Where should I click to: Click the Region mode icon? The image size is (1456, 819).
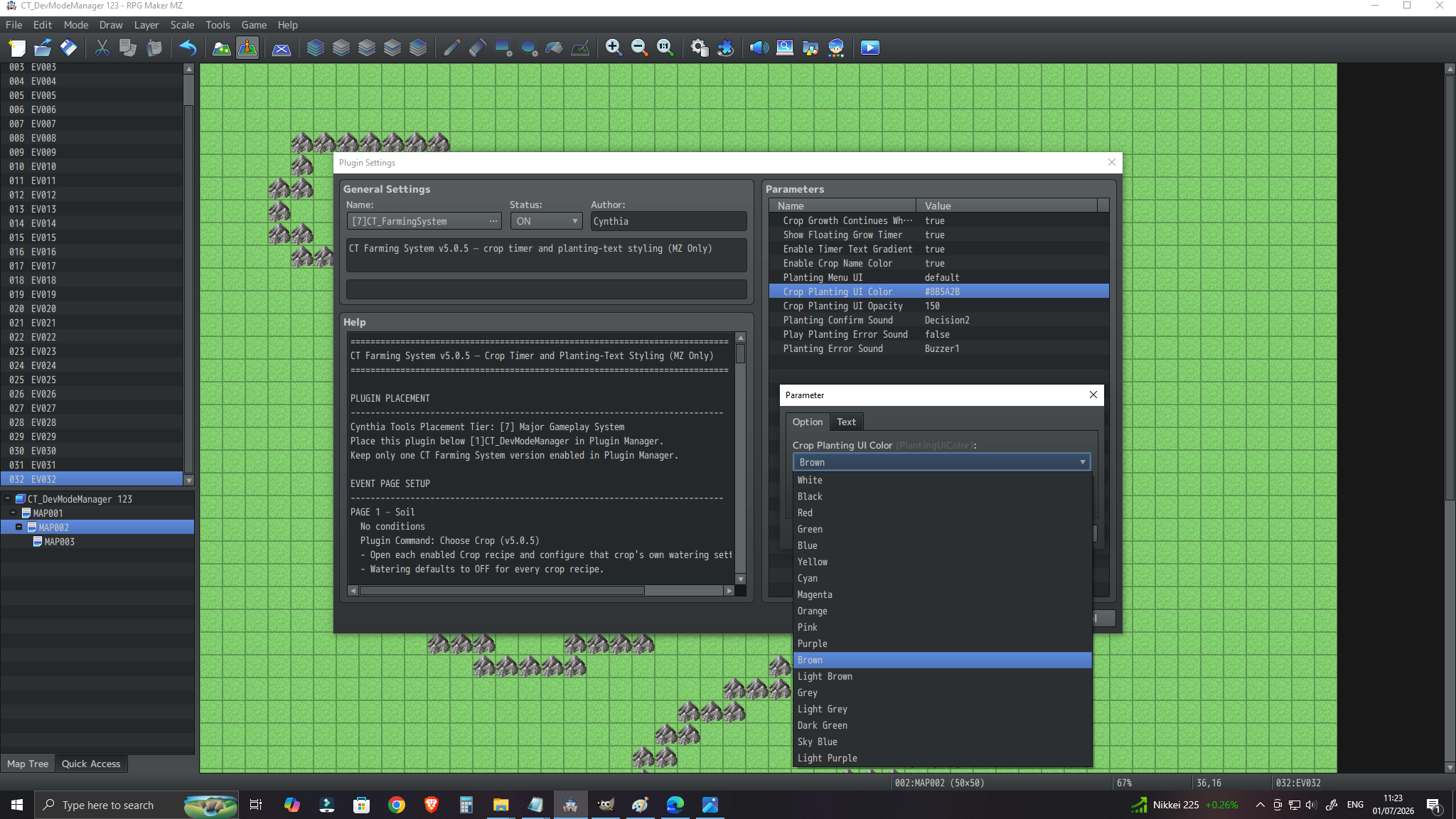point(282,48)
